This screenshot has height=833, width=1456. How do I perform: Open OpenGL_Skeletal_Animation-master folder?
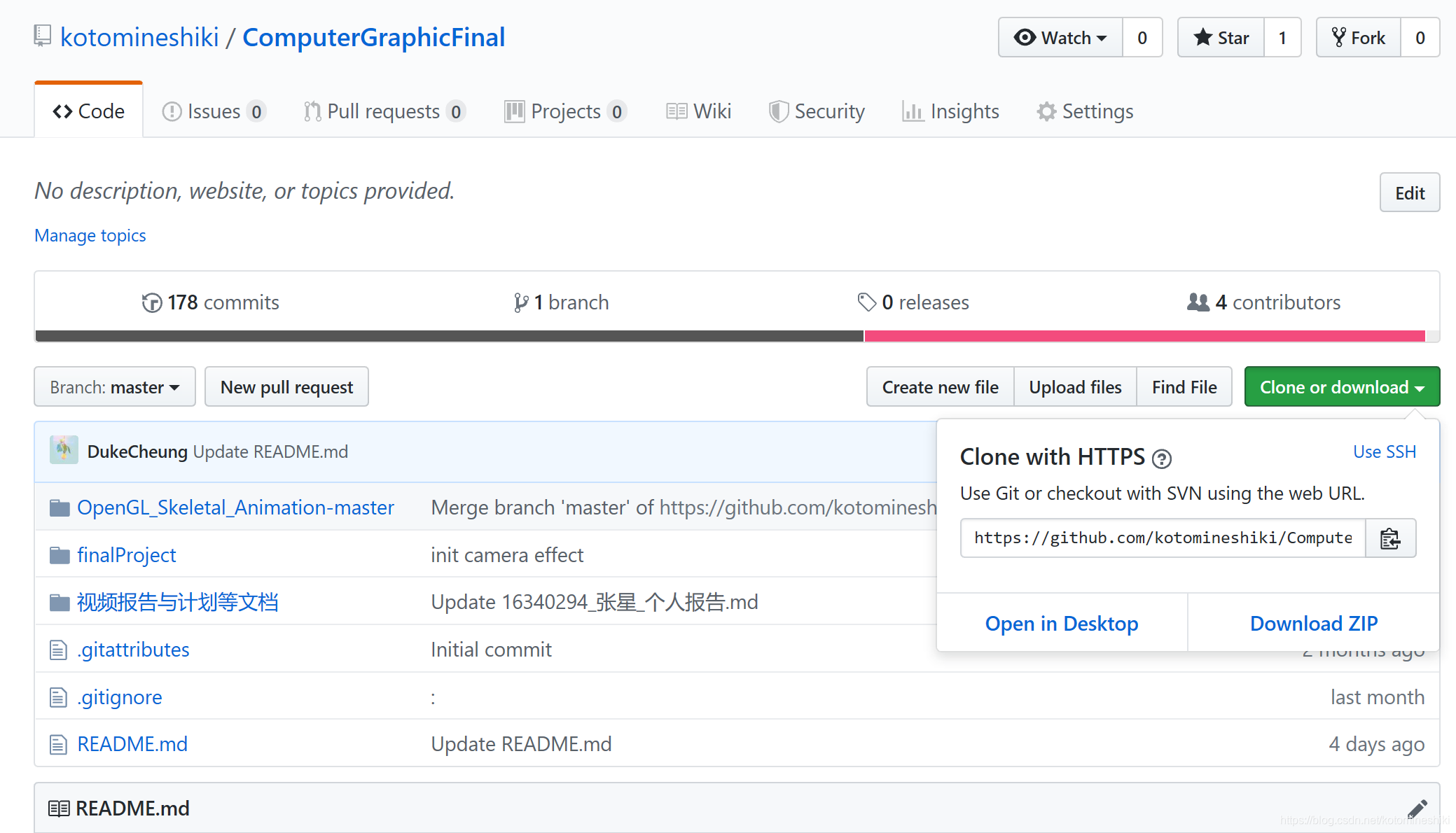pyautogui.click(x=235, y=507)
